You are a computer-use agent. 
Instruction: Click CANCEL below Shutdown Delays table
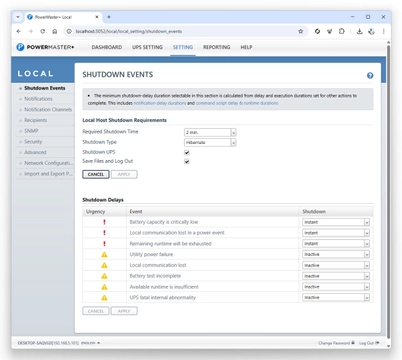point(96,311)
